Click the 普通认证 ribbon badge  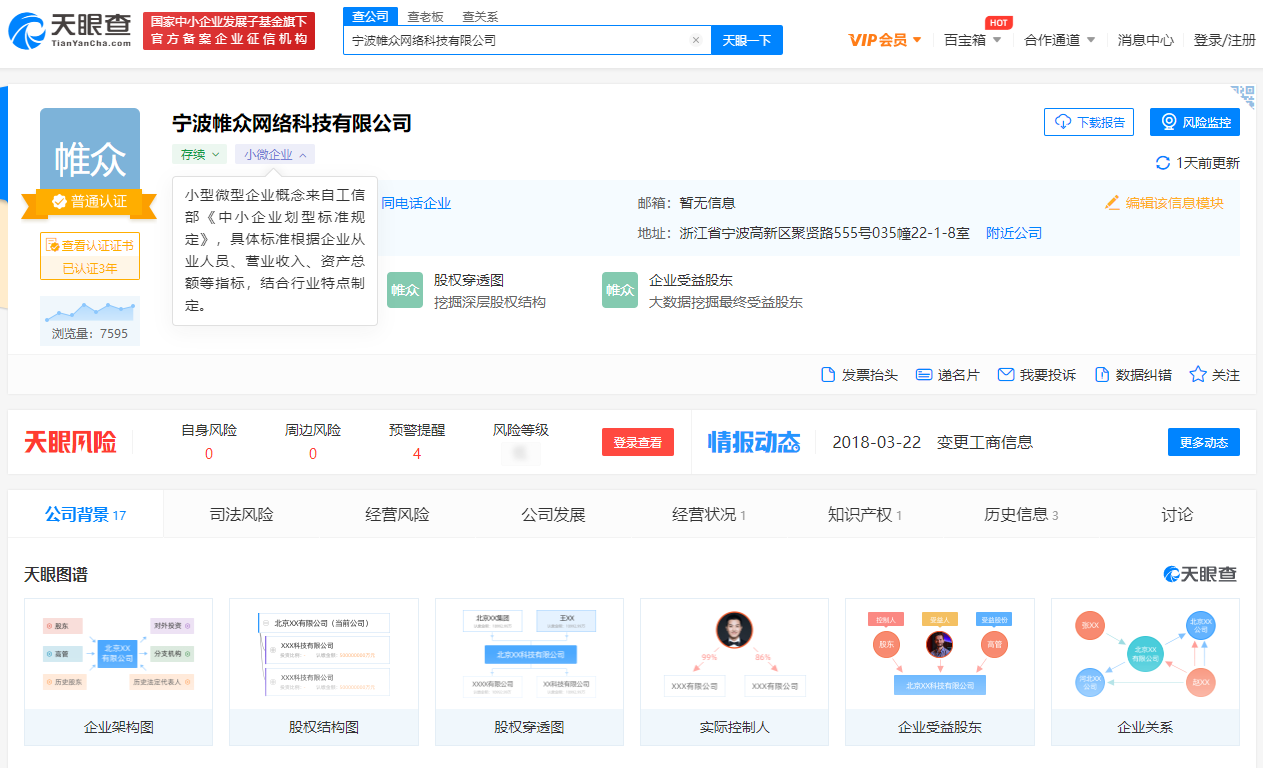point(90,201)
